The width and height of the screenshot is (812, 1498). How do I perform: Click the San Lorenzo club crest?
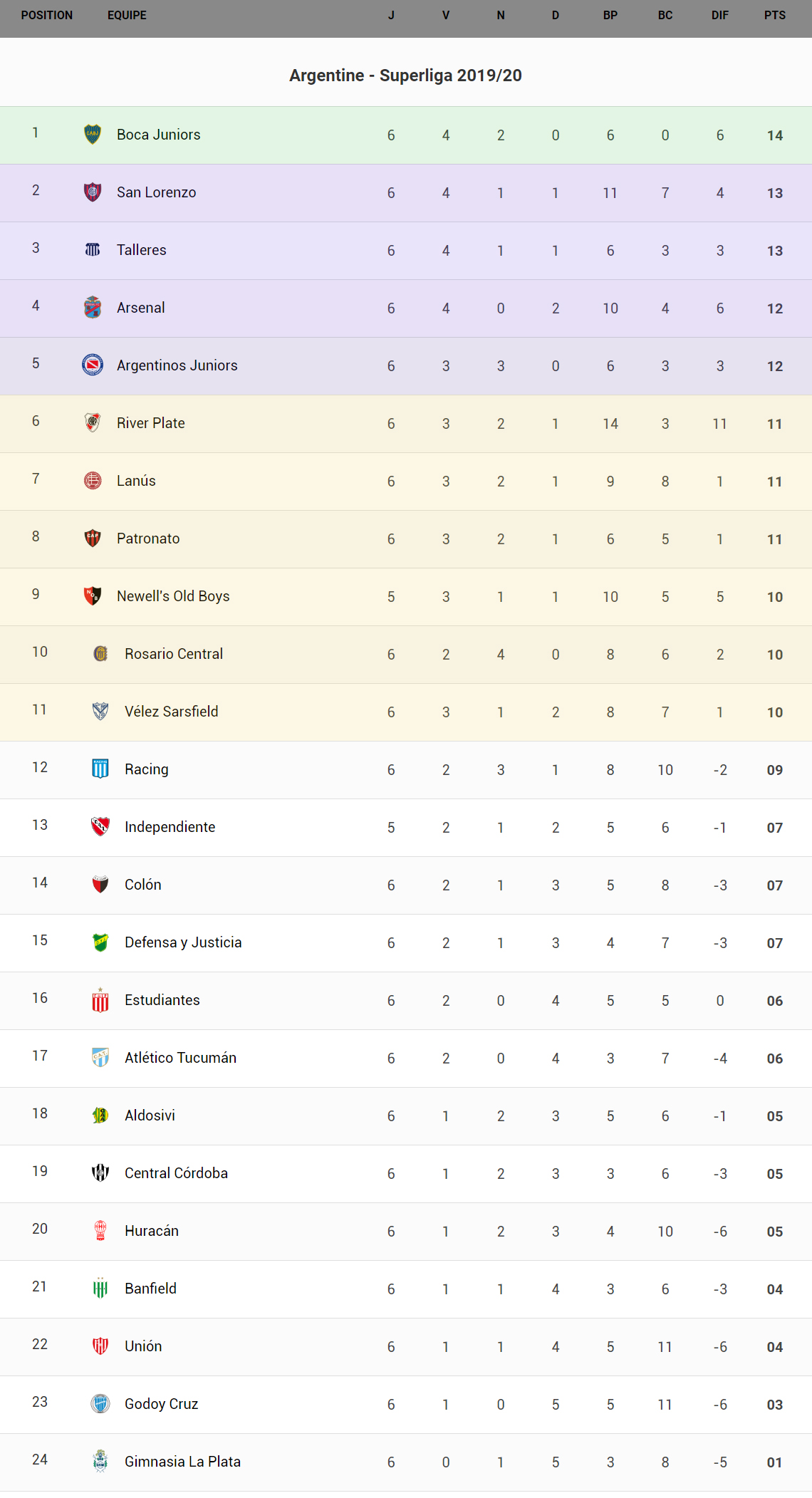(x=93, y=192)
